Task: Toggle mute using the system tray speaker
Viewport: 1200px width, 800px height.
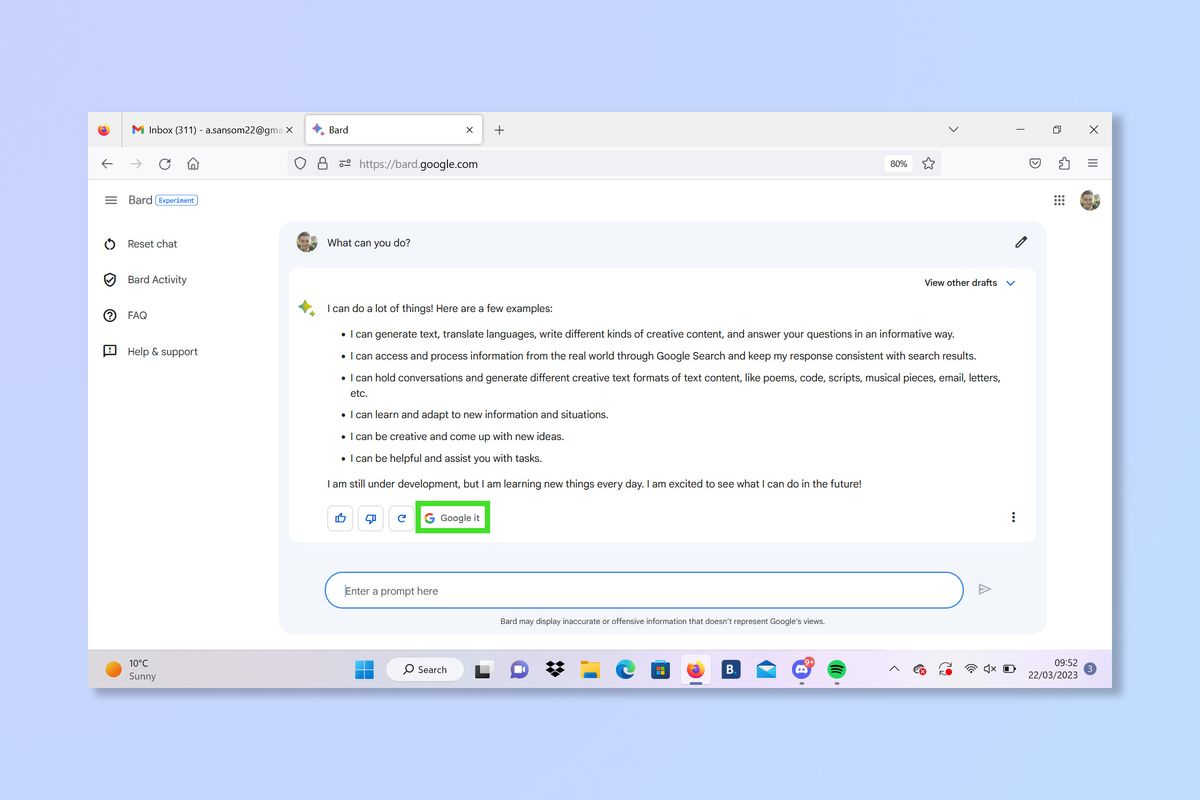Action: click(x=990, y=669)
